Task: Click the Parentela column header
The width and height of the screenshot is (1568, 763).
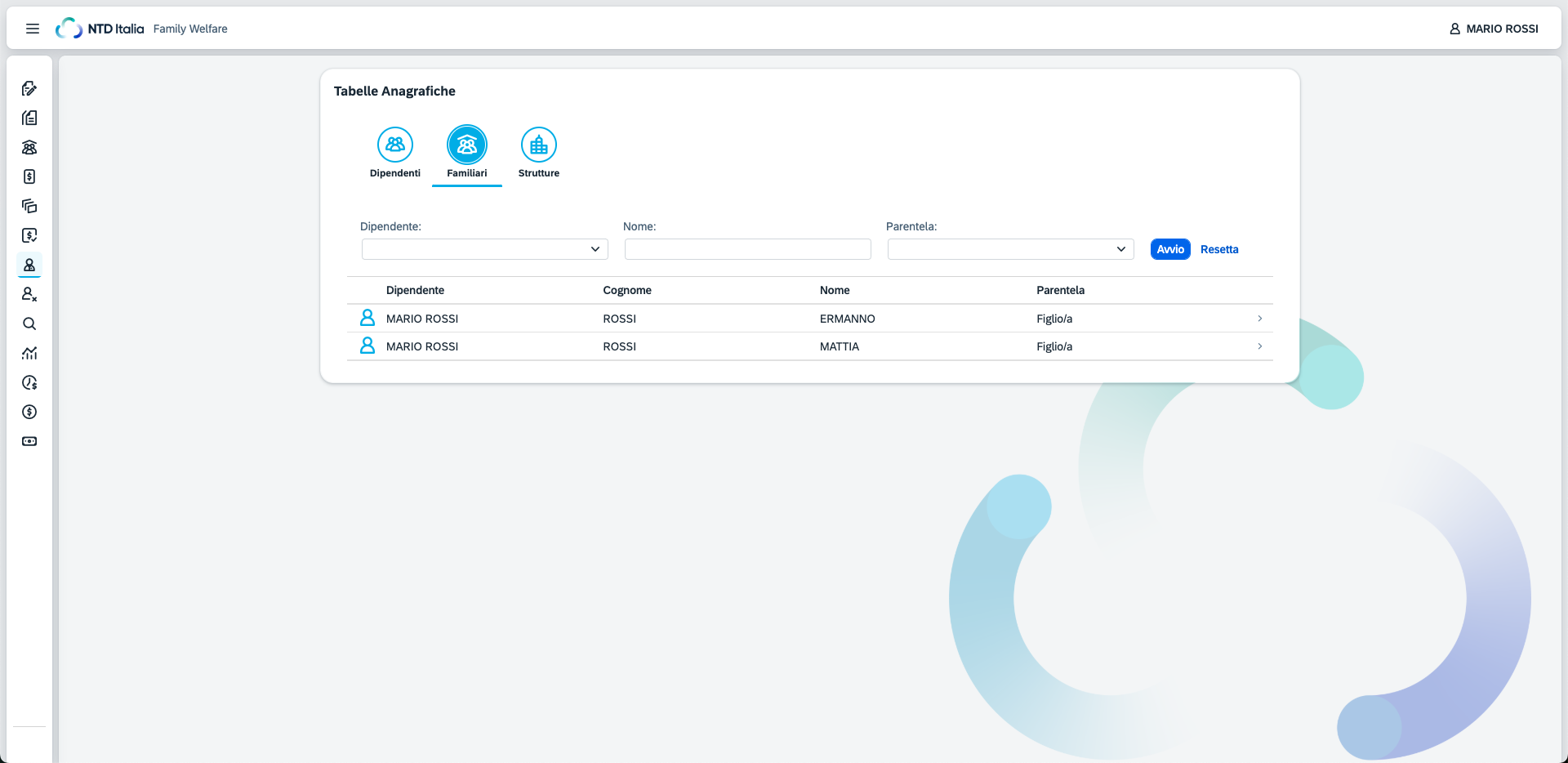Action: coord(1060,290)
